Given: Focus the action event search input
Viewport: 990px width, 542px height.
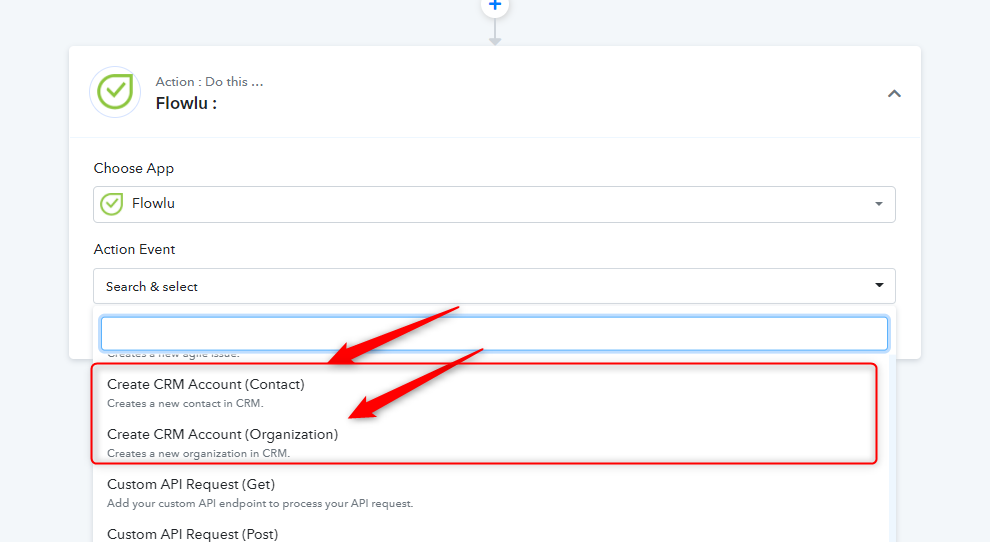Looking at the screenshot, I should [x=494, y=334].
